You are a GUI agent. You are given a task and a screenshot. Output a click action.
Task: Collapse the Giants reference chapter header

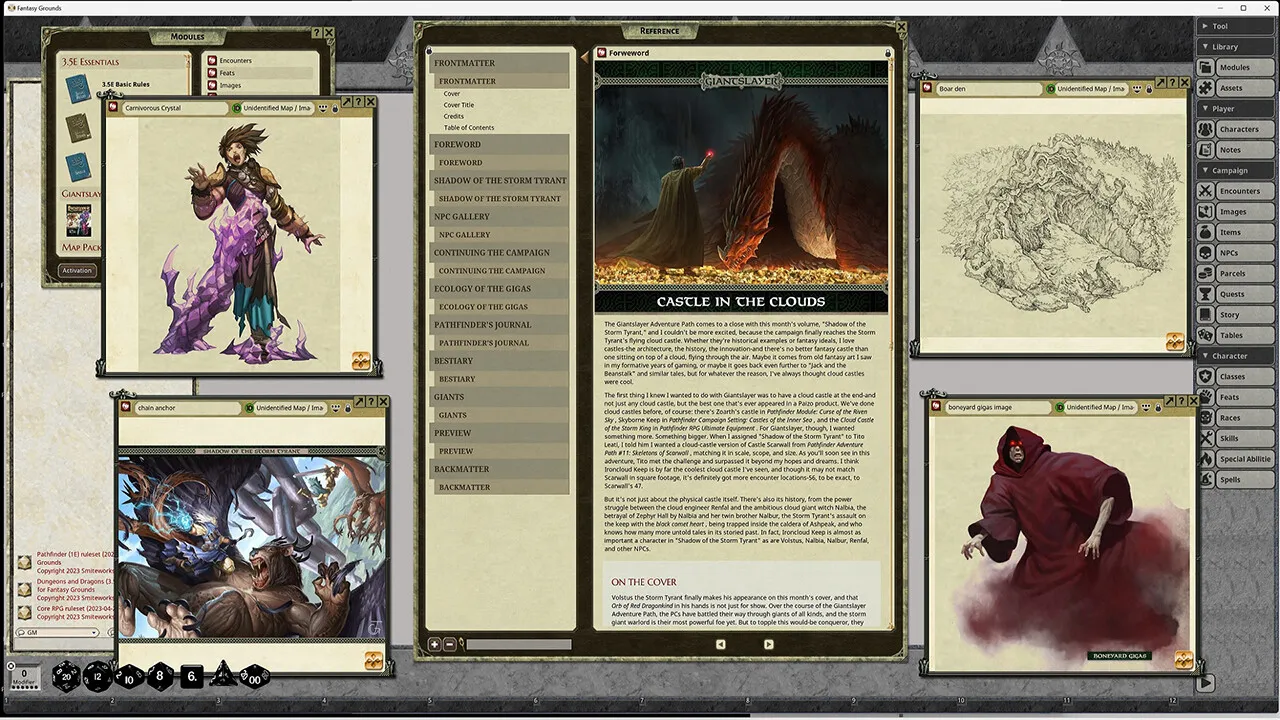click(499, 397)
